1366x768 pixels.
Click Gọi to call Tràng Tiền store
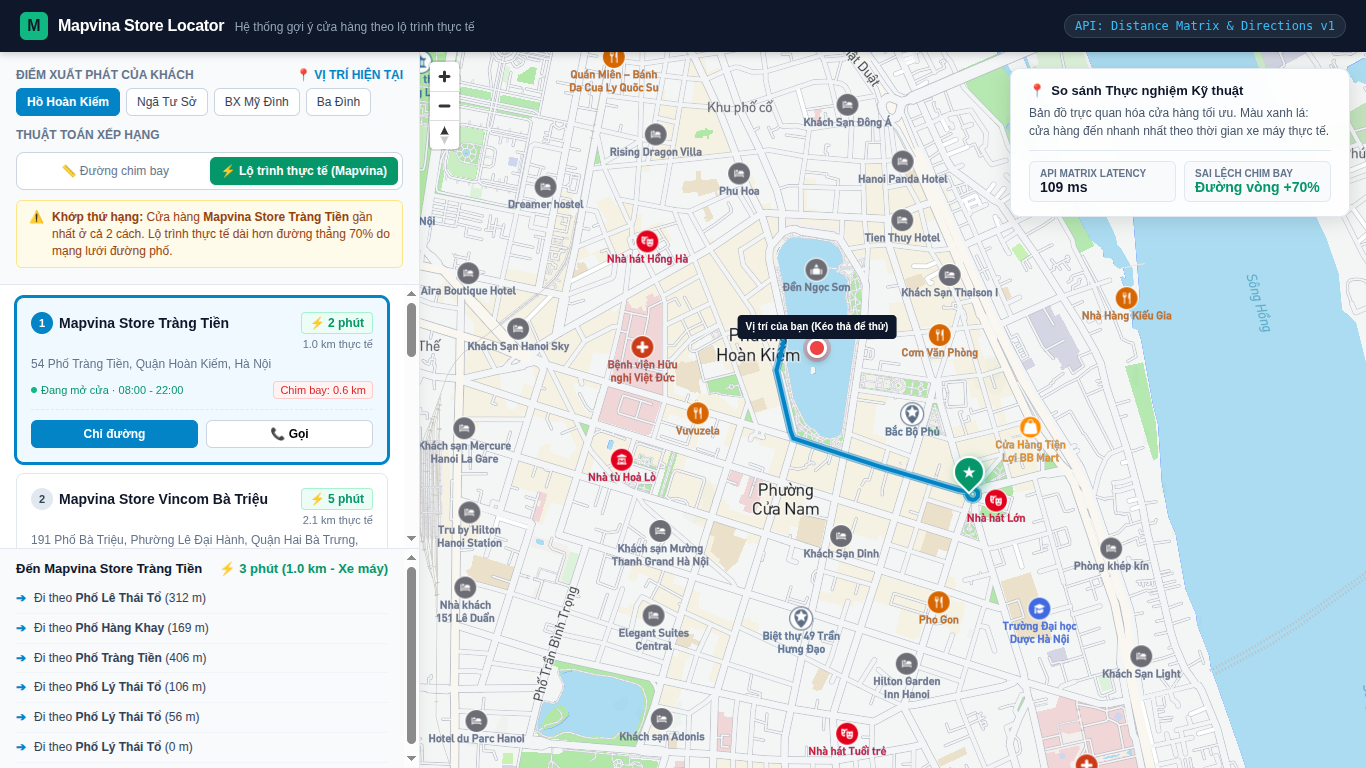click(x=289, y=434)
